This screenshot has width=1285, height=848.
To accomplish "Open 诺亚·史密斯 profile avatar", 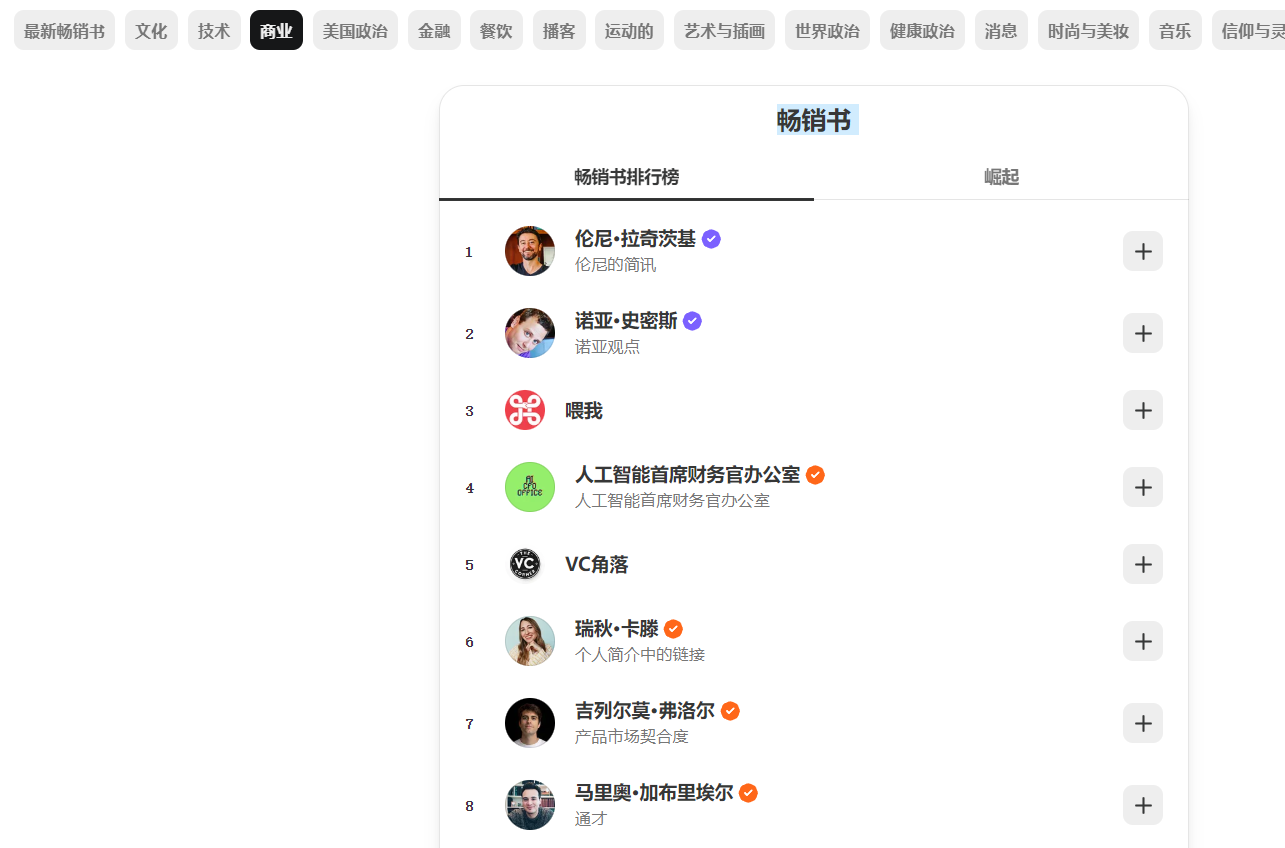I will tap(530, 333).
